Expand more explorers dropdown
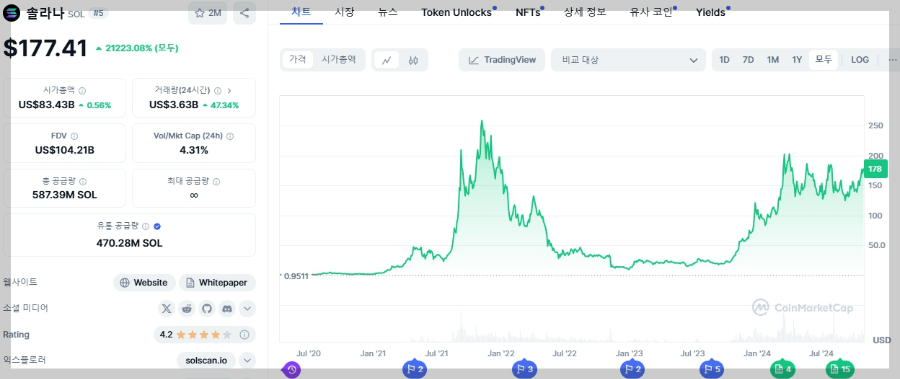 [247, 361]
